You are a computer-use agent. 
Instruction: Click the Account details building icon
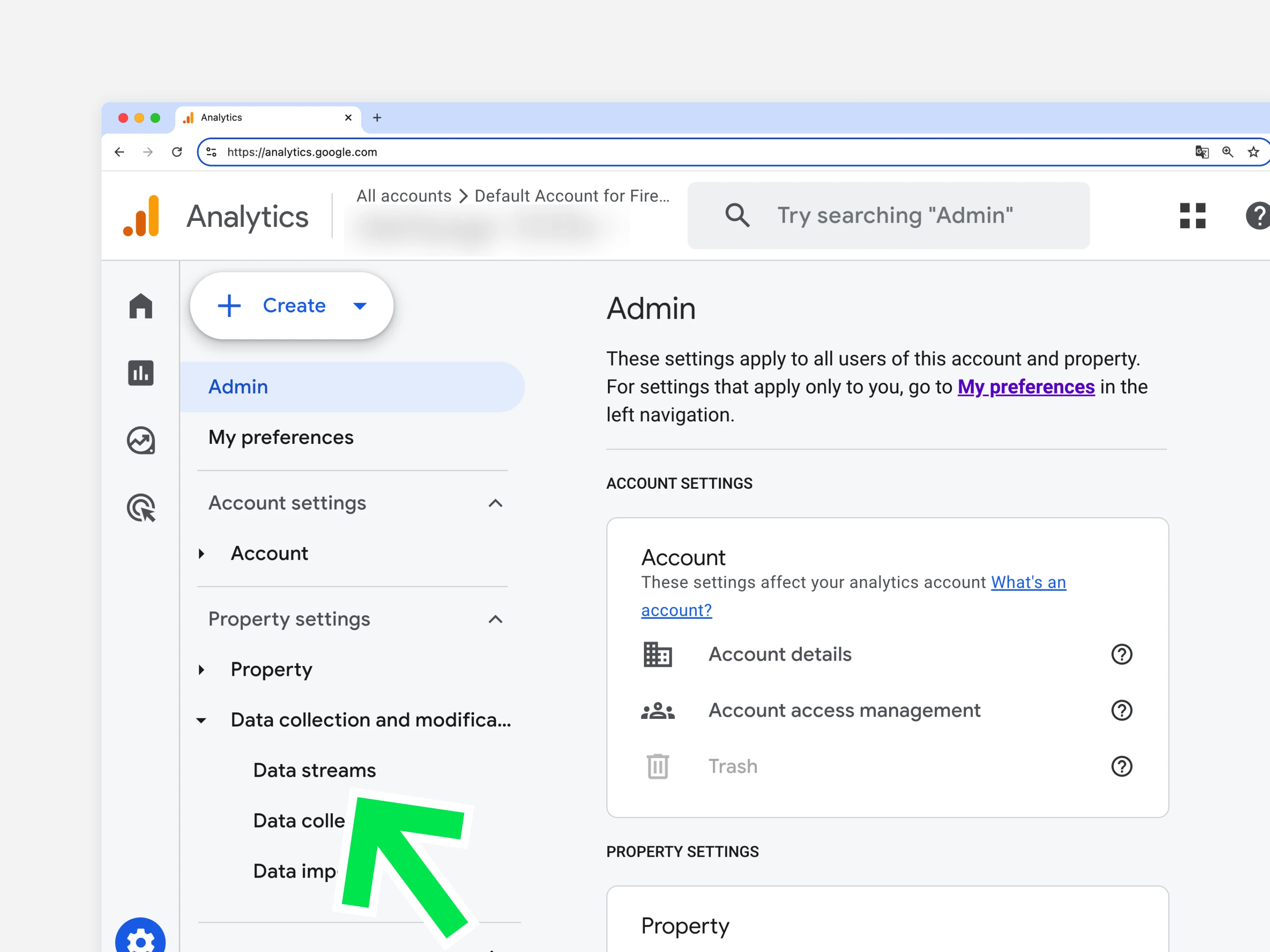point(658,655)
